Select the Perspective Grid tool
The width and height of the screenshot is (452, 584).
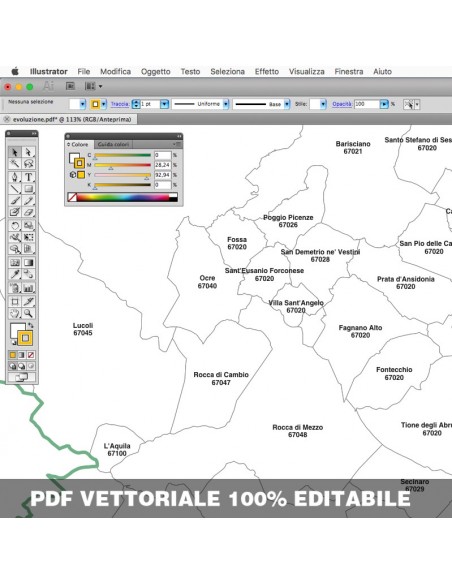coord(28,248)
